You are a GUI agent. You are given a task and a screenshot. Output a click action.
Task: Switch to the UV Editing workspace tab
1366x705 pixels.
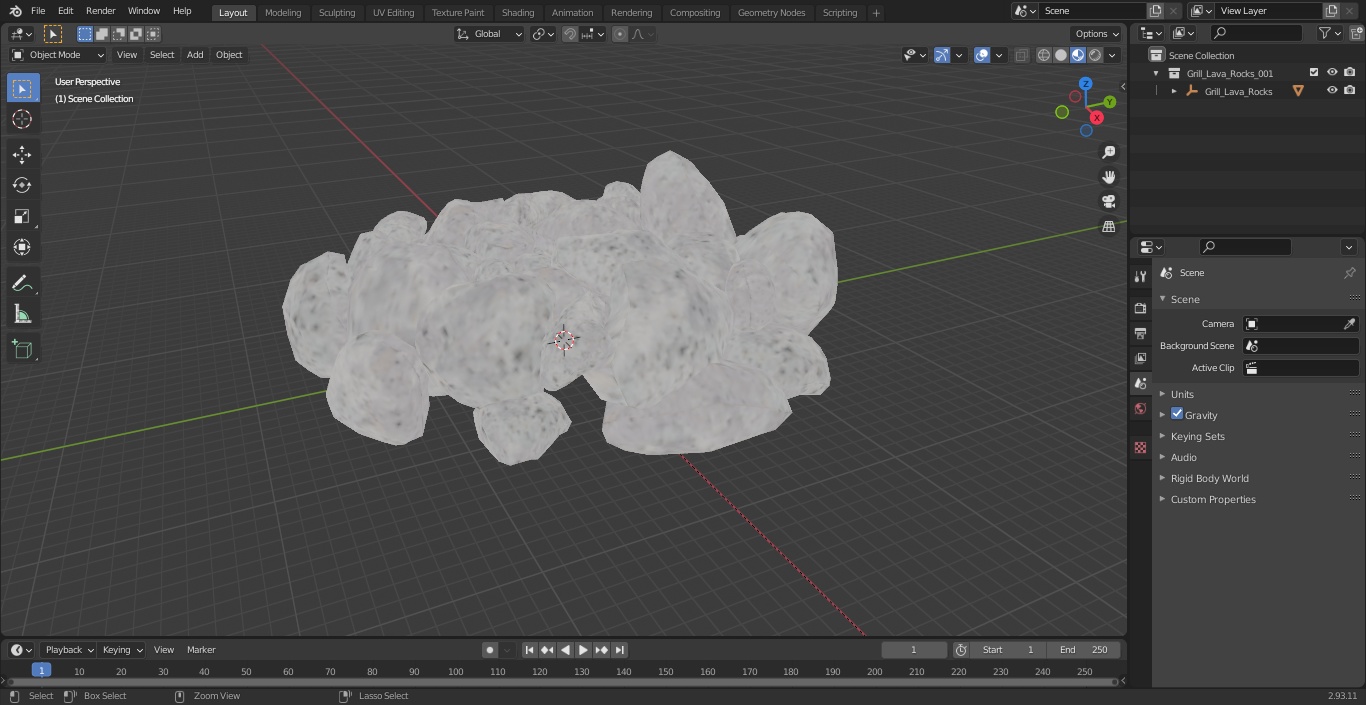pyautogui.click(x=393, y=12)
